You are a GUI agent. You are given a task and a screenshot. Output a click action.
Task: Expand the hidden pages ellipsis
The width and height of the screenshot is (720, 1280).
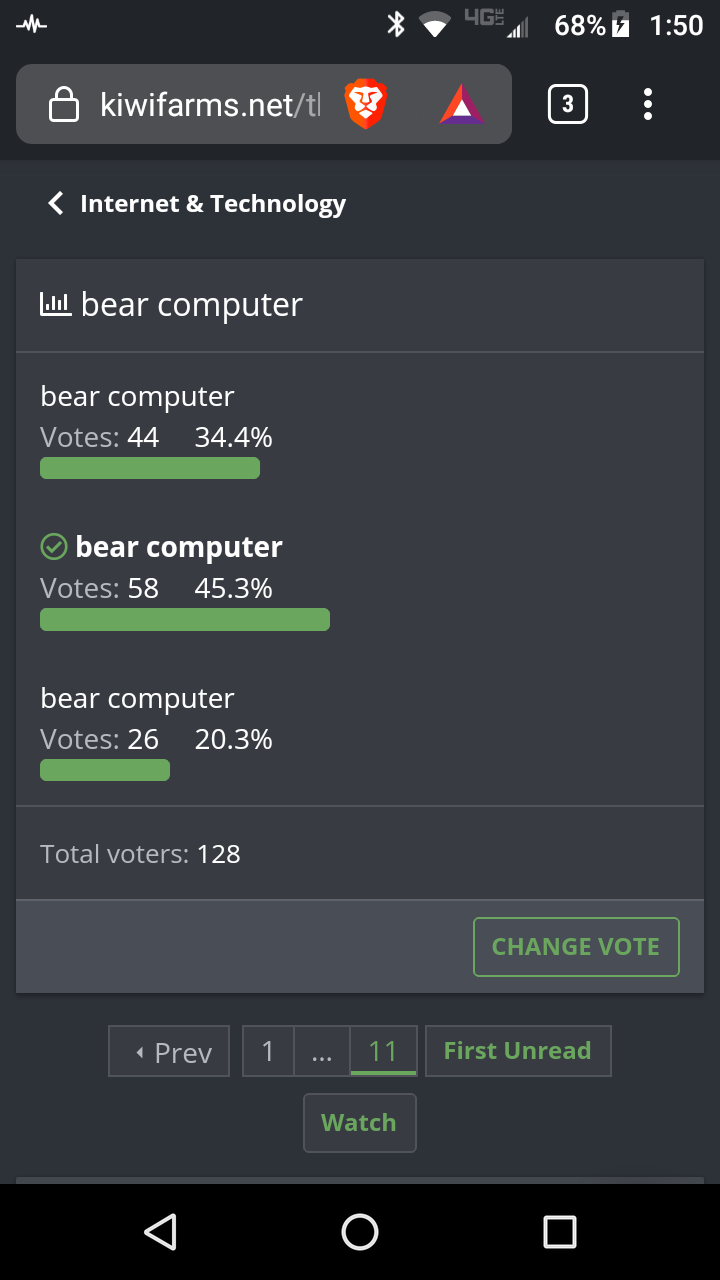[x=322, y=1051]
